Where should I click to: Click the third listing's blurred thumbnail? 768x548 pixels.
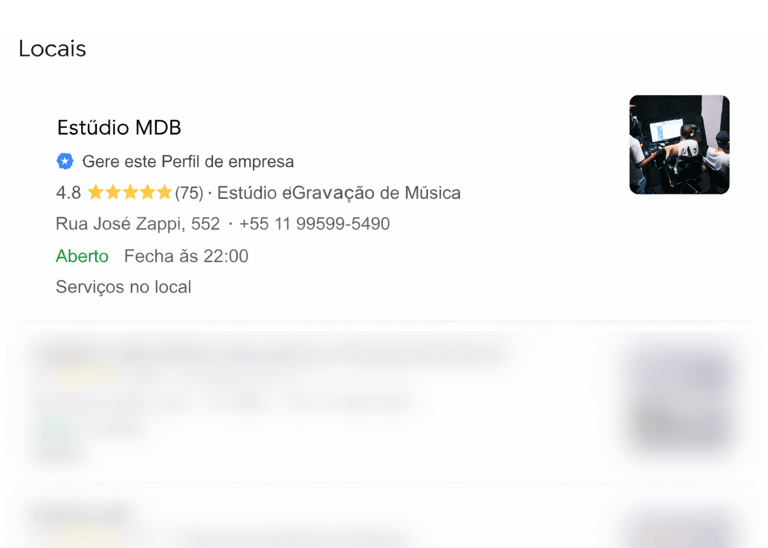point(681,531)
